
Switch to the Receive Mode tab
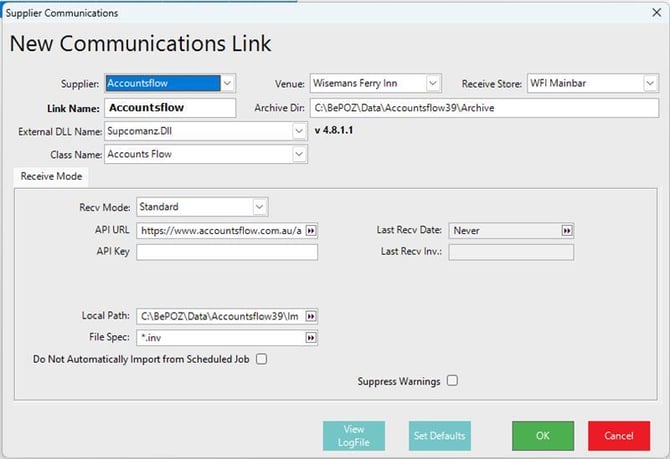51,177
